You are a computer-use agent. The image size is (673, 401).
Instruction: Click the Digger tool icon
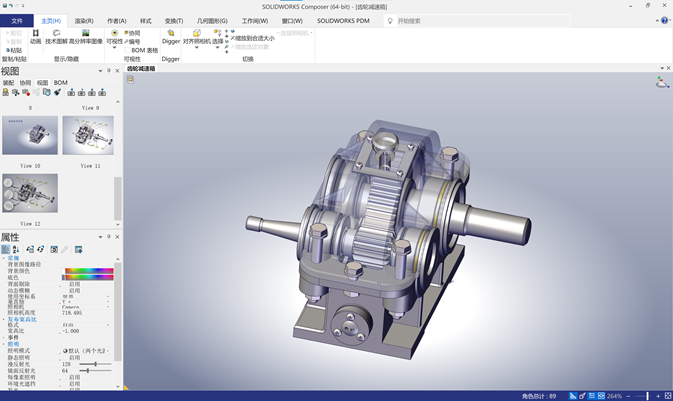pyautogui.click(x=171, y=33)
